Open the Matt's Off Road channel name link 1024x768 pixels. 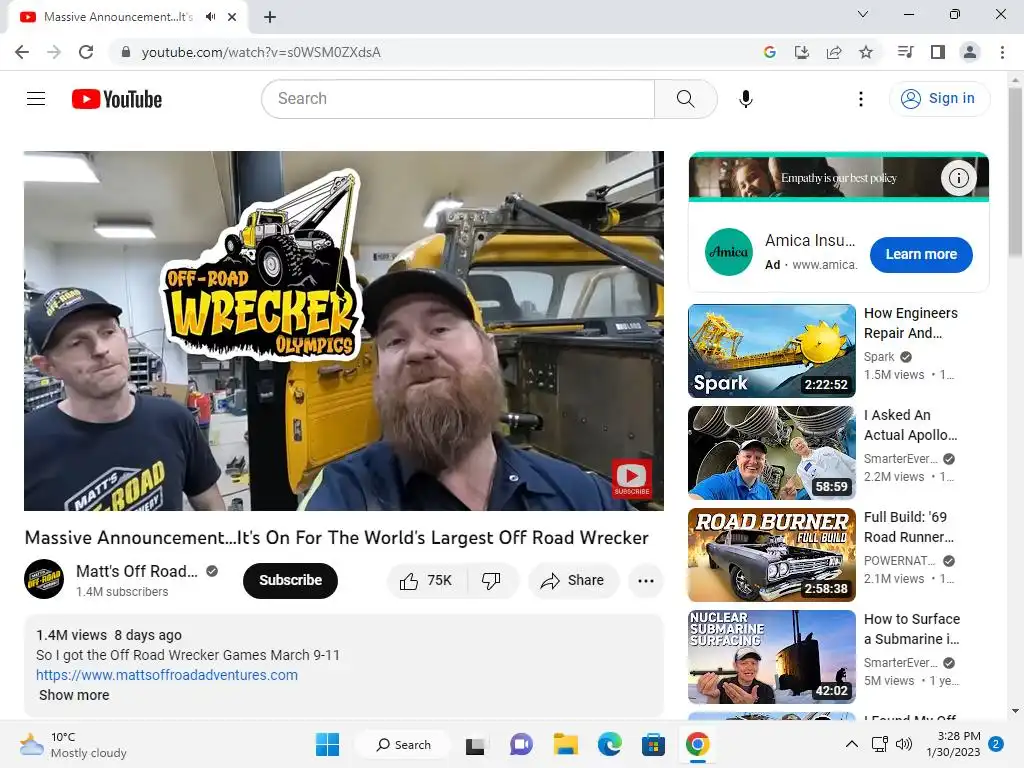coord(136,571)
